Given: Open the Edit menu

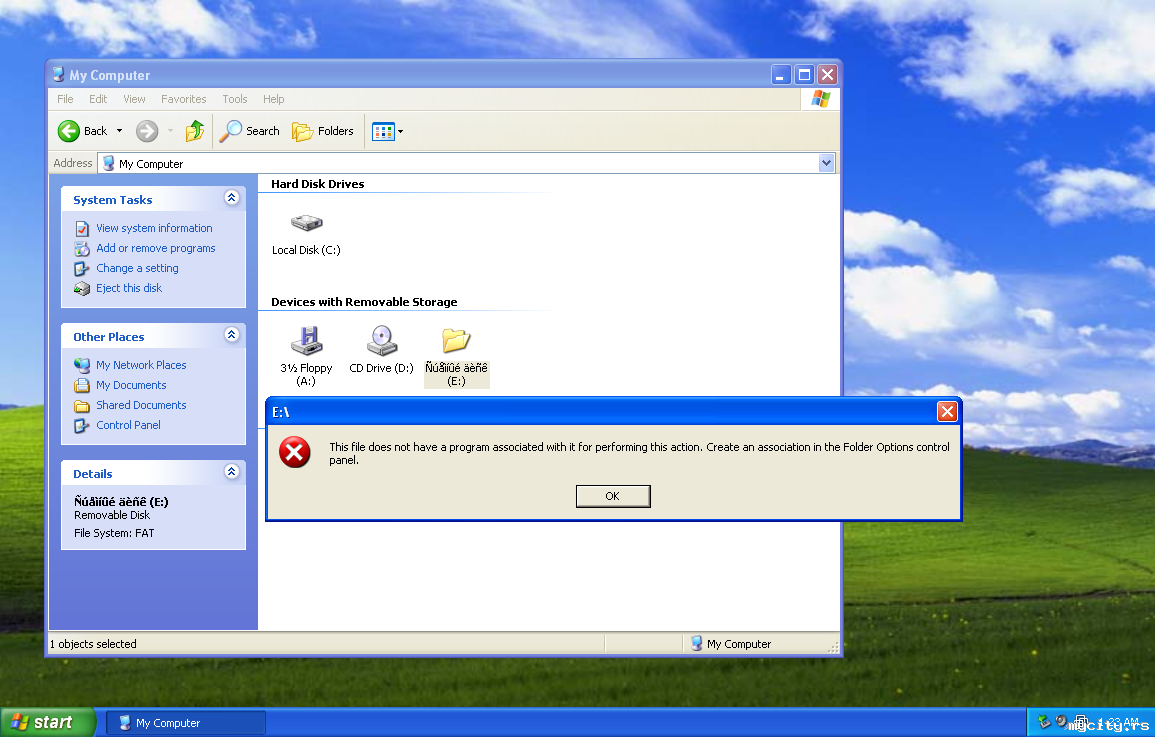Looking at the screenshot, I should pyautogui.click(x=98, y=99).
